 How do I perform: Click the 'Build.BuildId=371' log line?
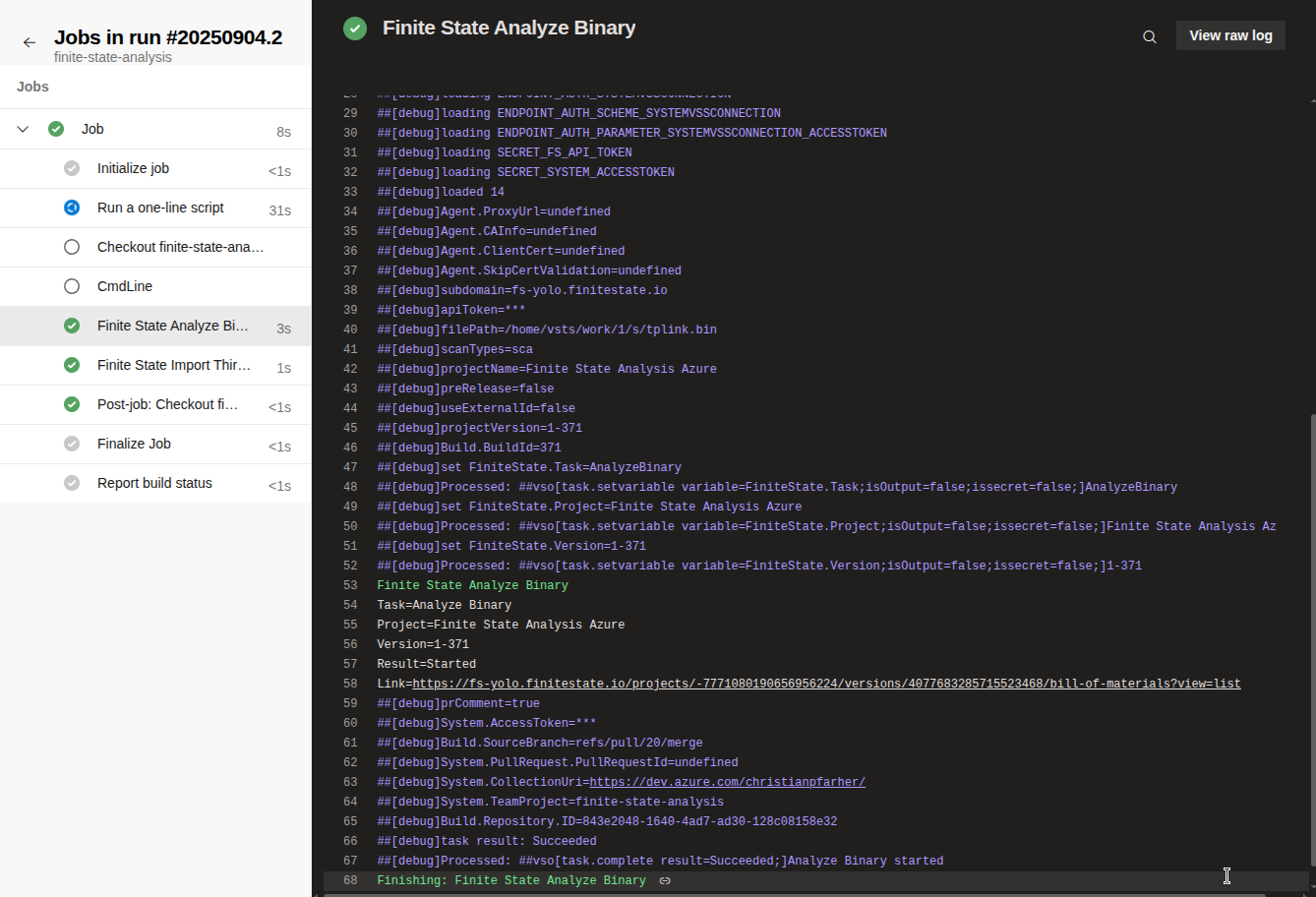469,448
